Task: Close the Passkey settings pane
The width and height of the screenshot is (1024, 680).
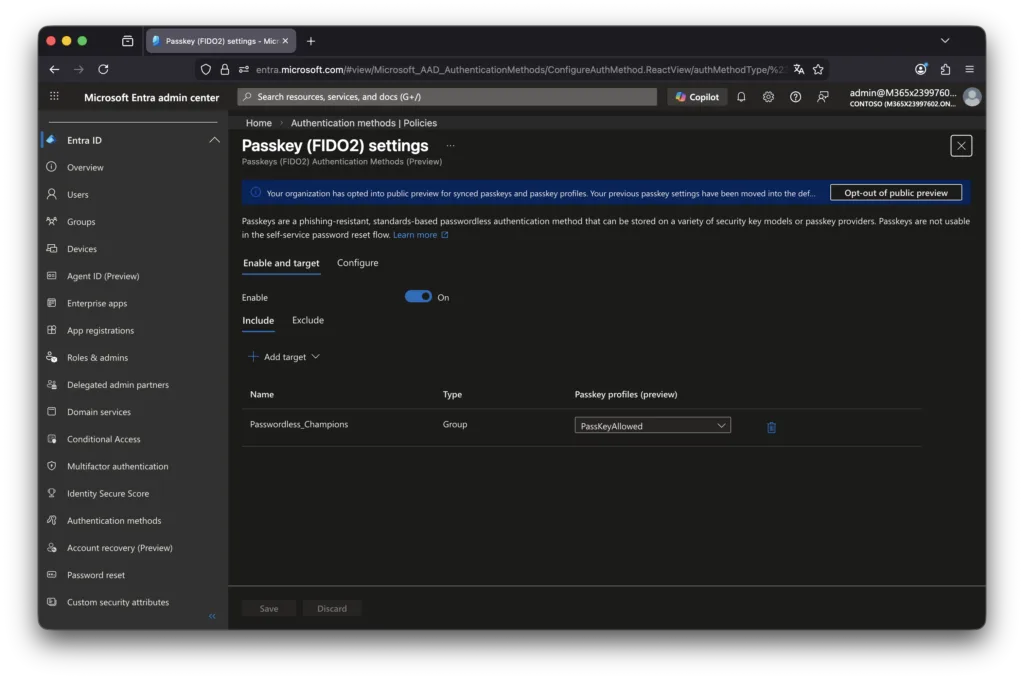Action: 961,146
